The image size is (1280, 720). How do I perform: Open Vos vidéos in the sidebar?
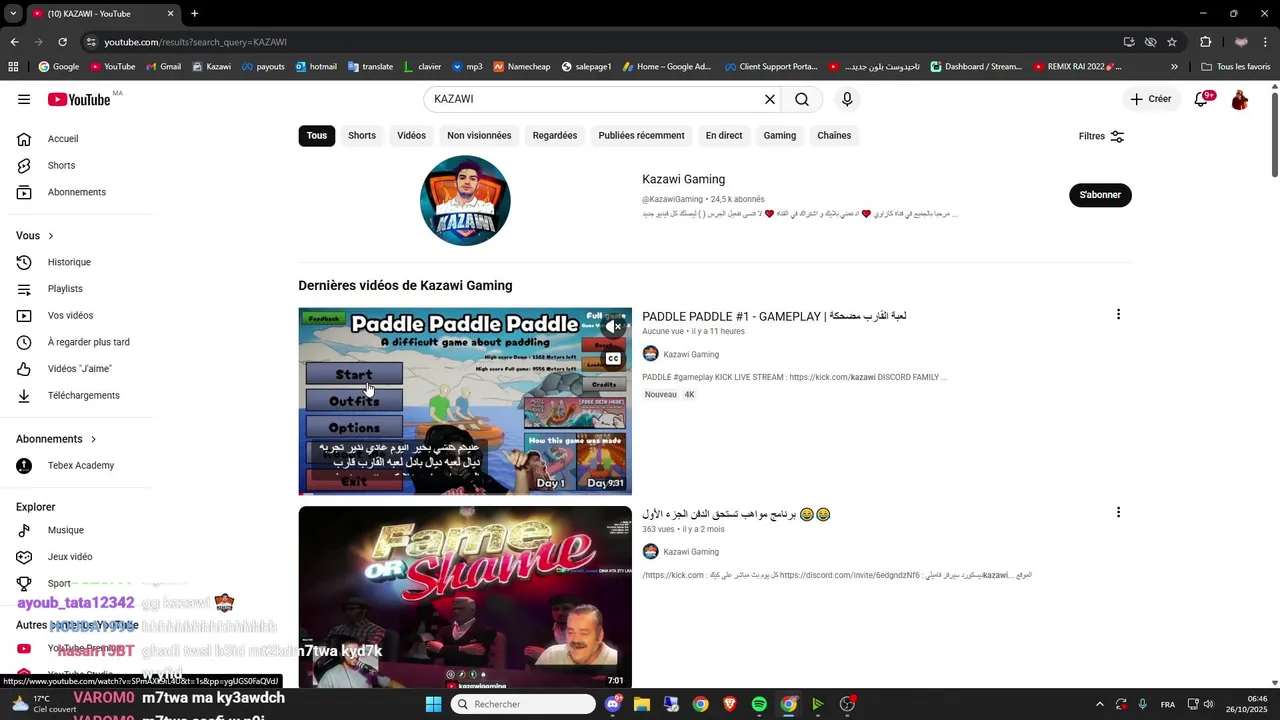[x=70, y=316]
